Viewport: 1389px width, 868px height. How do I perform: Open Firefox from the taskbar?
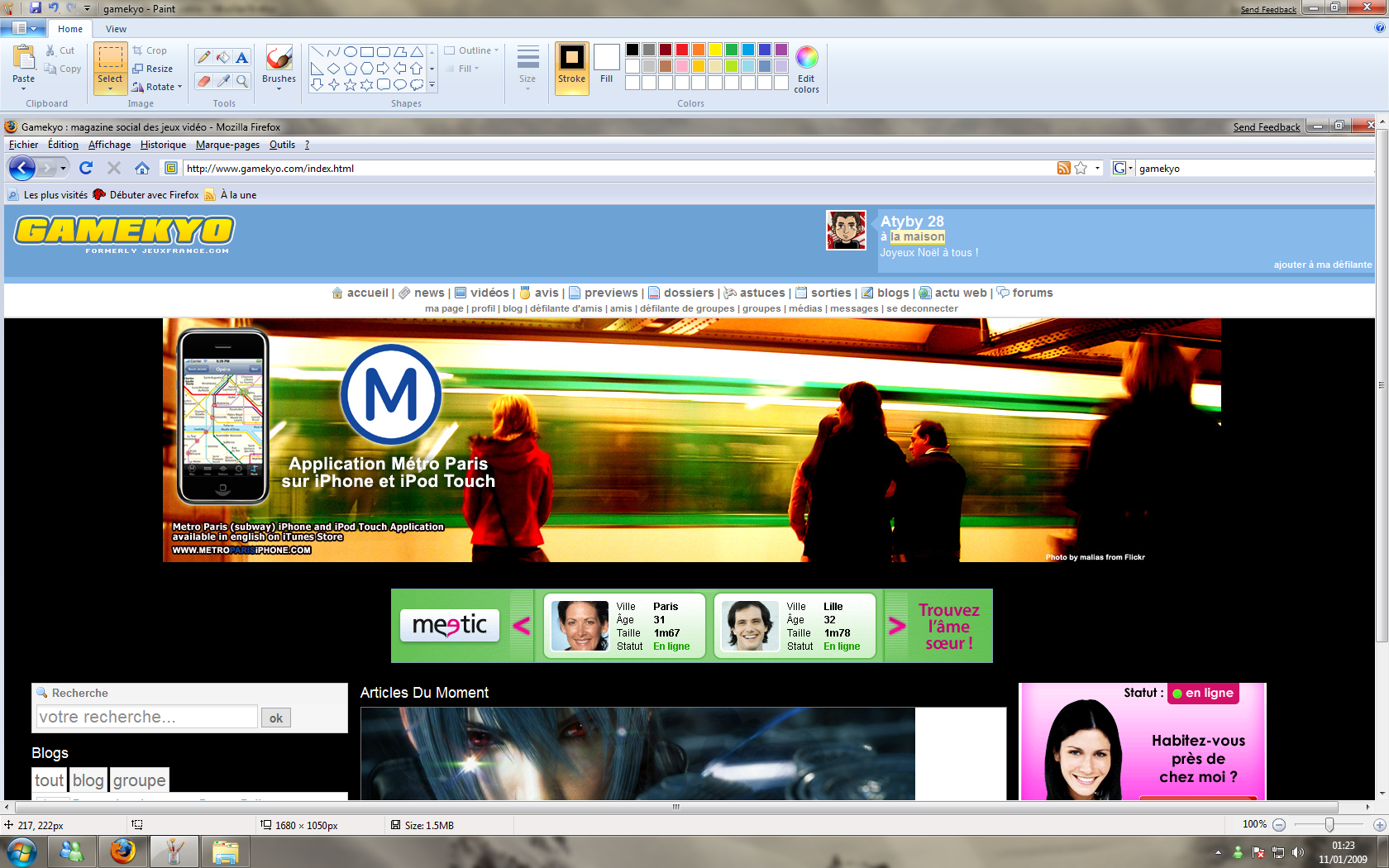point(123,851)
